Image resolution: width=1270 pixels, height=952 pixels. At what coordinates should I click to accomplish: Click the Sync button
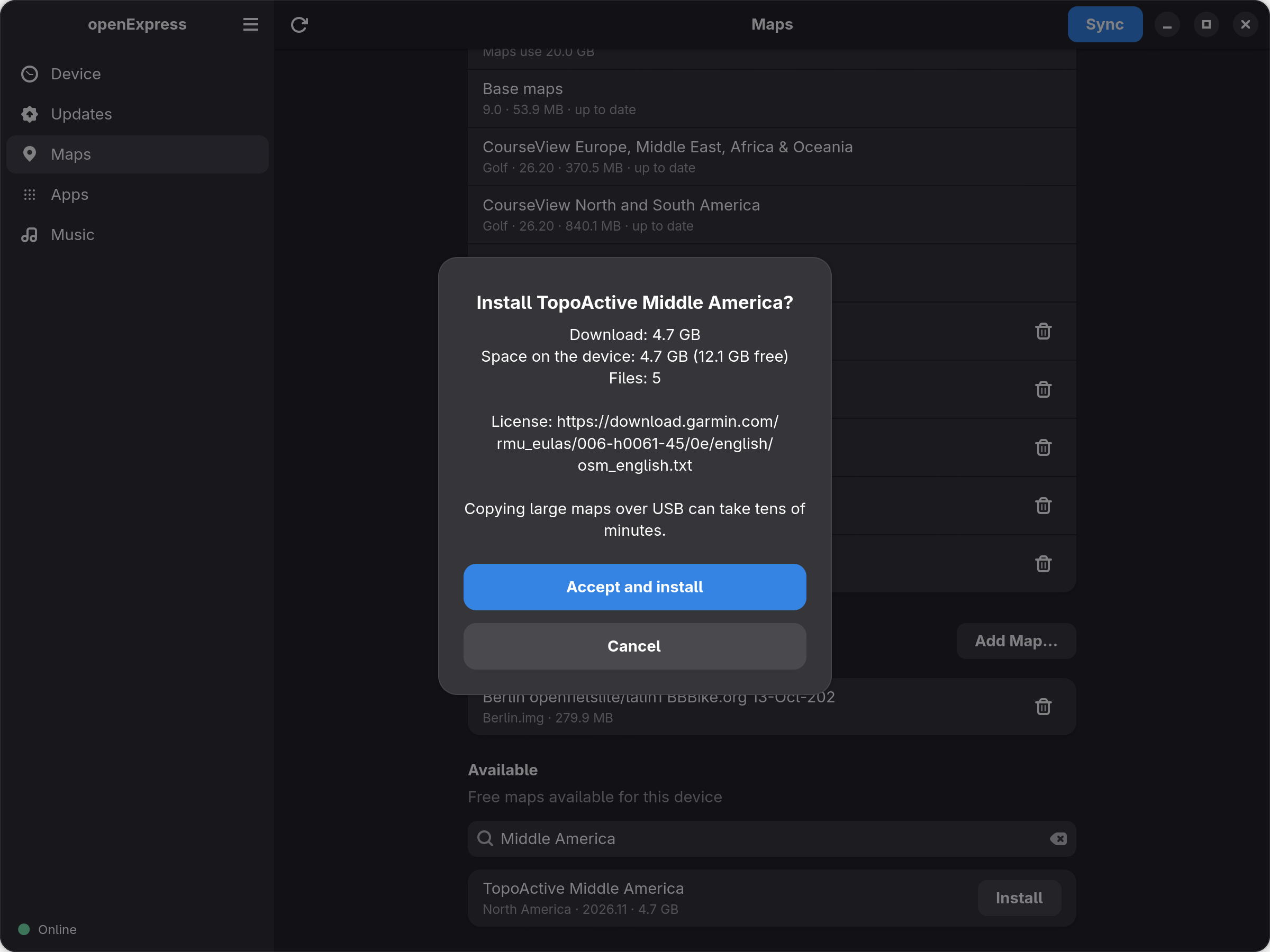1105,25
